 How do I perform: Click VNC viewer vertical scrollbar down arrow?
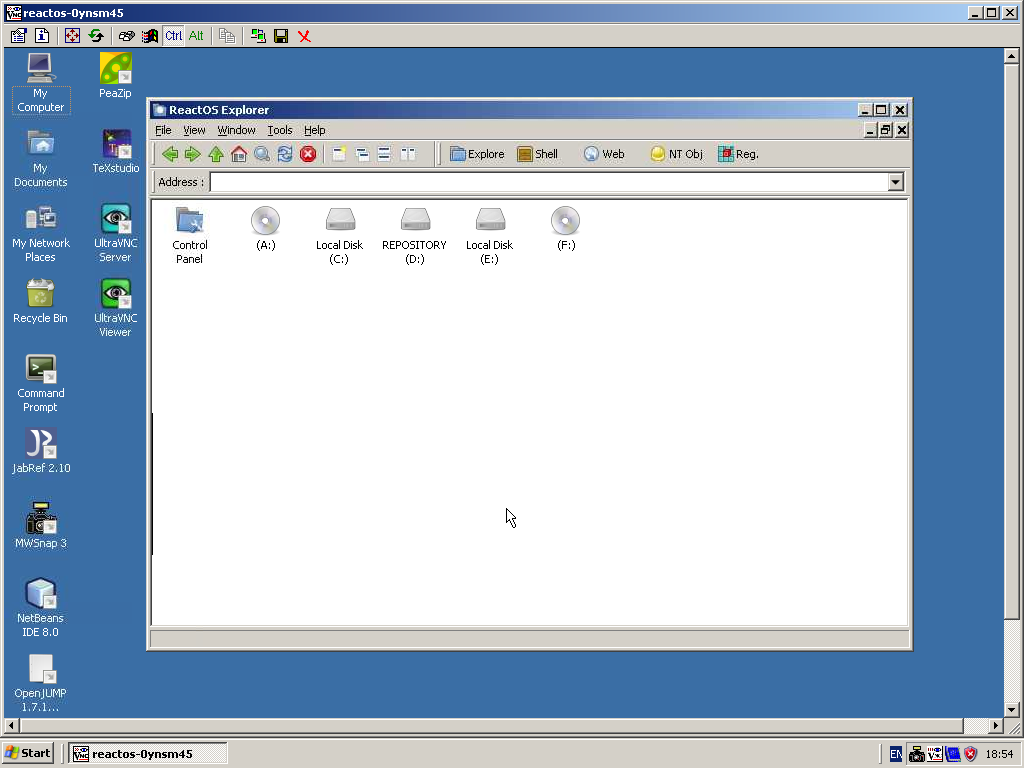[1011, 709]
